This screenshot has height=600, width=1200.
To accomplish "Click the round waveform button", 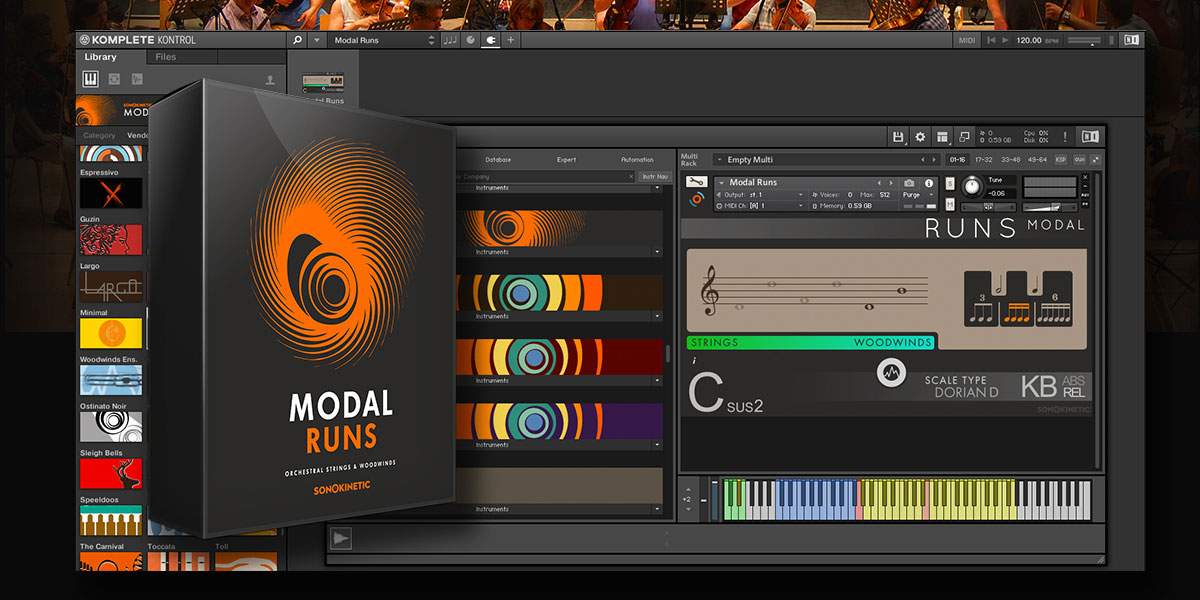I will coord(890,372).
